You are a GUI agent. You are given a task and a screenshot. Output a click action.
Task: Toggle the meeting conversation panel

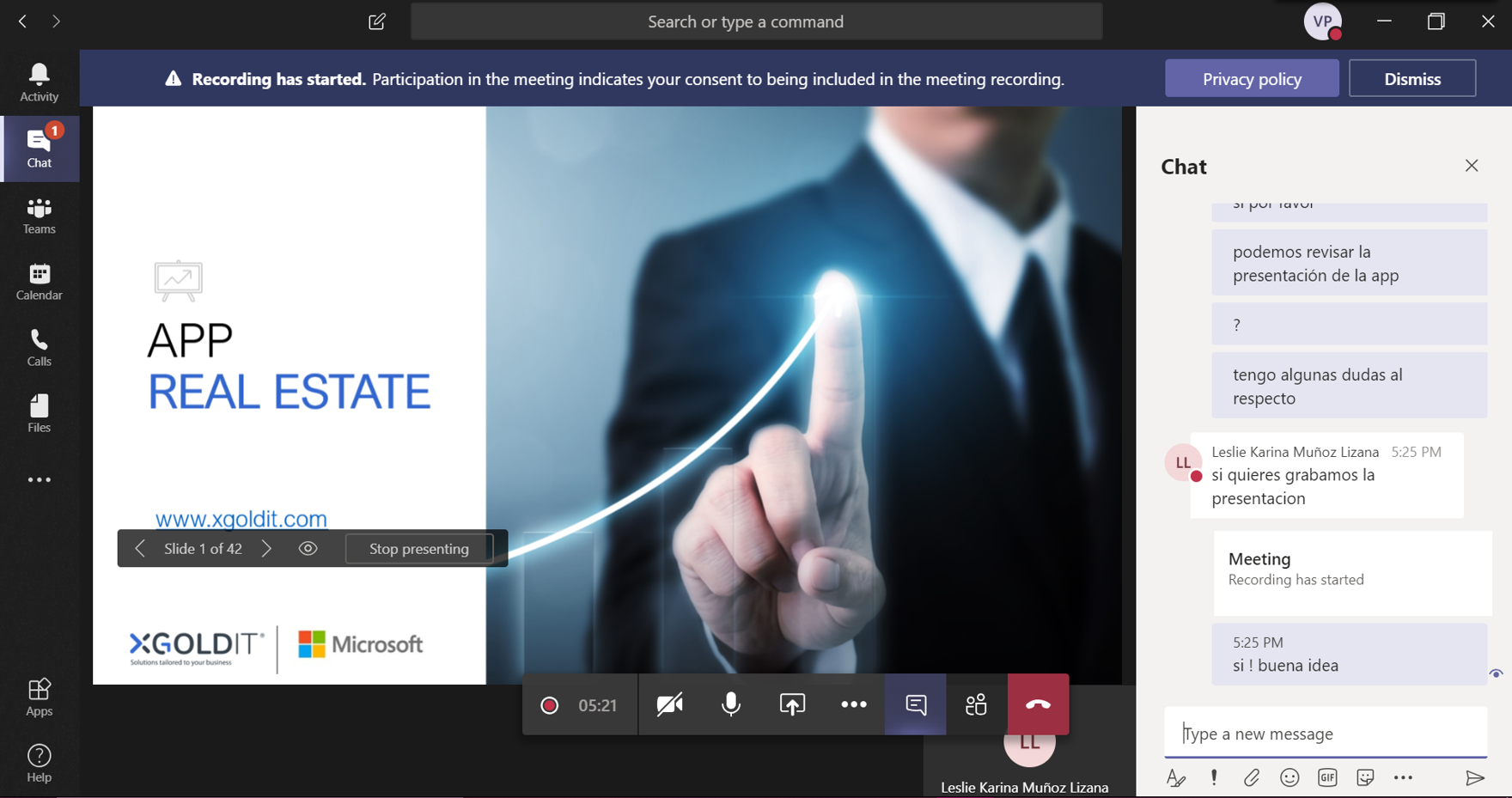[x=916, y=704]
